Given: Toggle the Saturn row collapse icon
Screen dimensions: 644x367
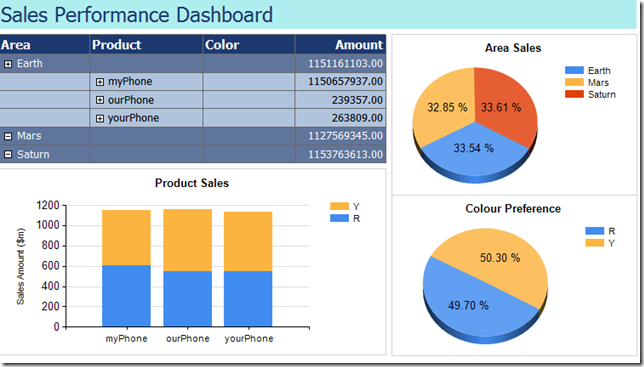Looking at the screenshot, I should [8, 154].
